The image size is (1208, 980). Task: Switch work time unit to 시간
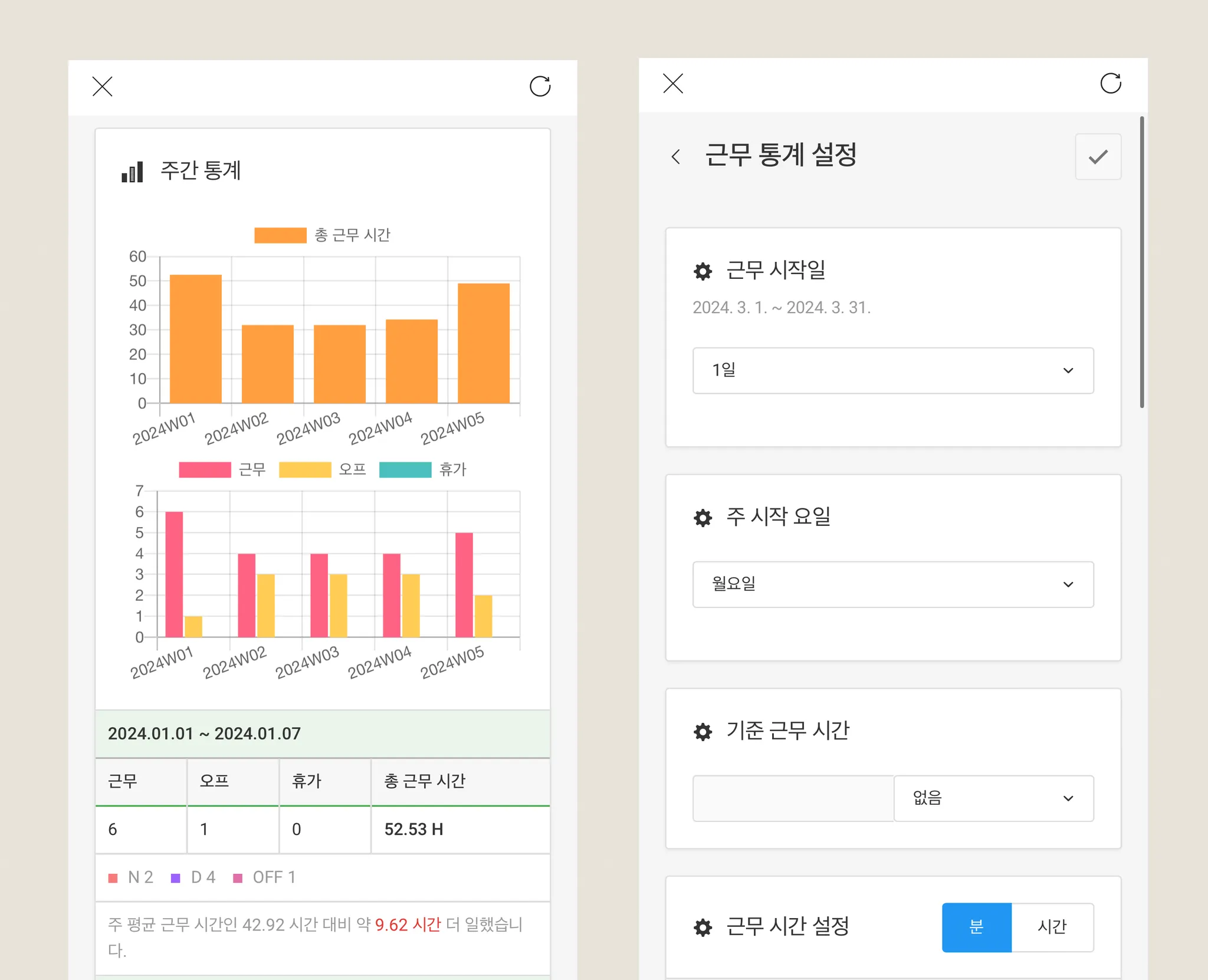[1052, 927]
